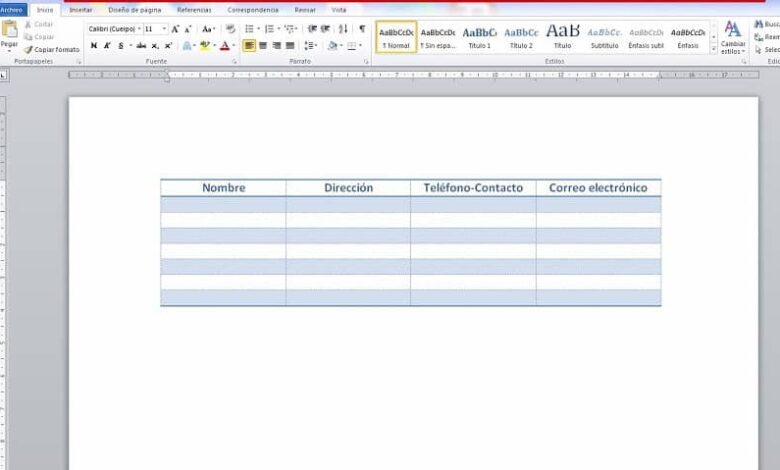Screen dimensions: 780x470
Task: Switch to the Referencias tab
Action: (194, 10)
